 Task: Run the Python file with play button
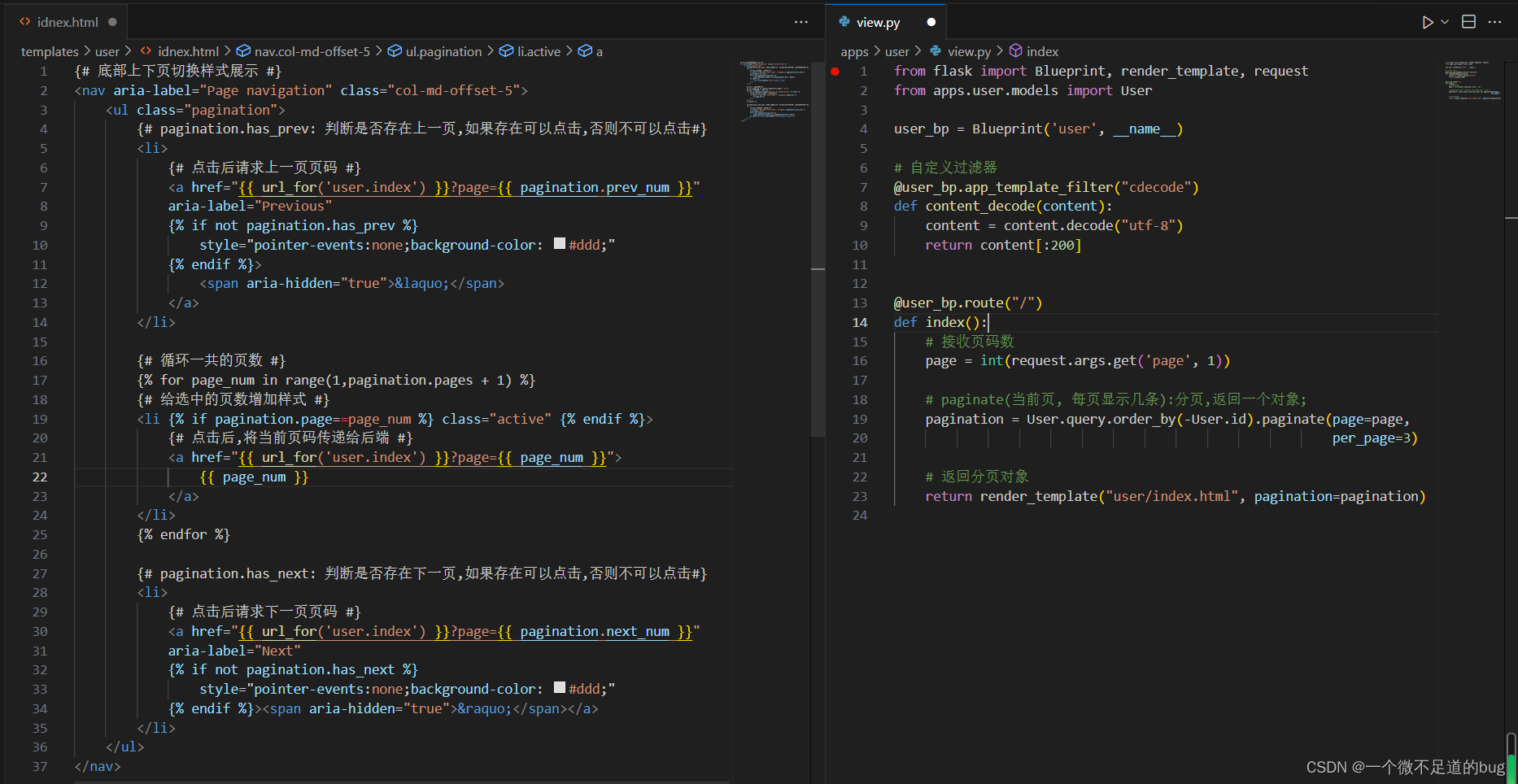click(x=1428, y=22)
